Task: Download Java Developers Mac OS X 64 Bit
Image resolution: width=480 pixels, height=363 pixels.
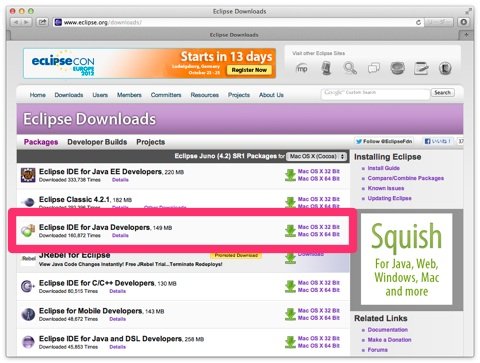Action: (319, 235)
